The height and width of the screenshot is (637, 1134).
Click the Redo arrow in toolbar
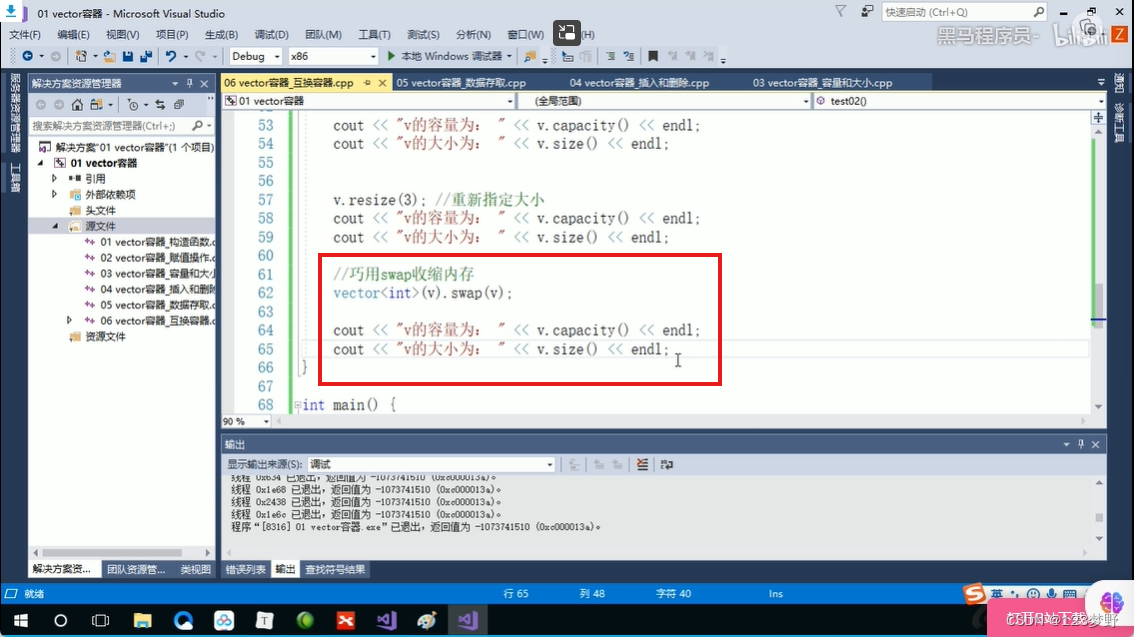coord(200,56)
